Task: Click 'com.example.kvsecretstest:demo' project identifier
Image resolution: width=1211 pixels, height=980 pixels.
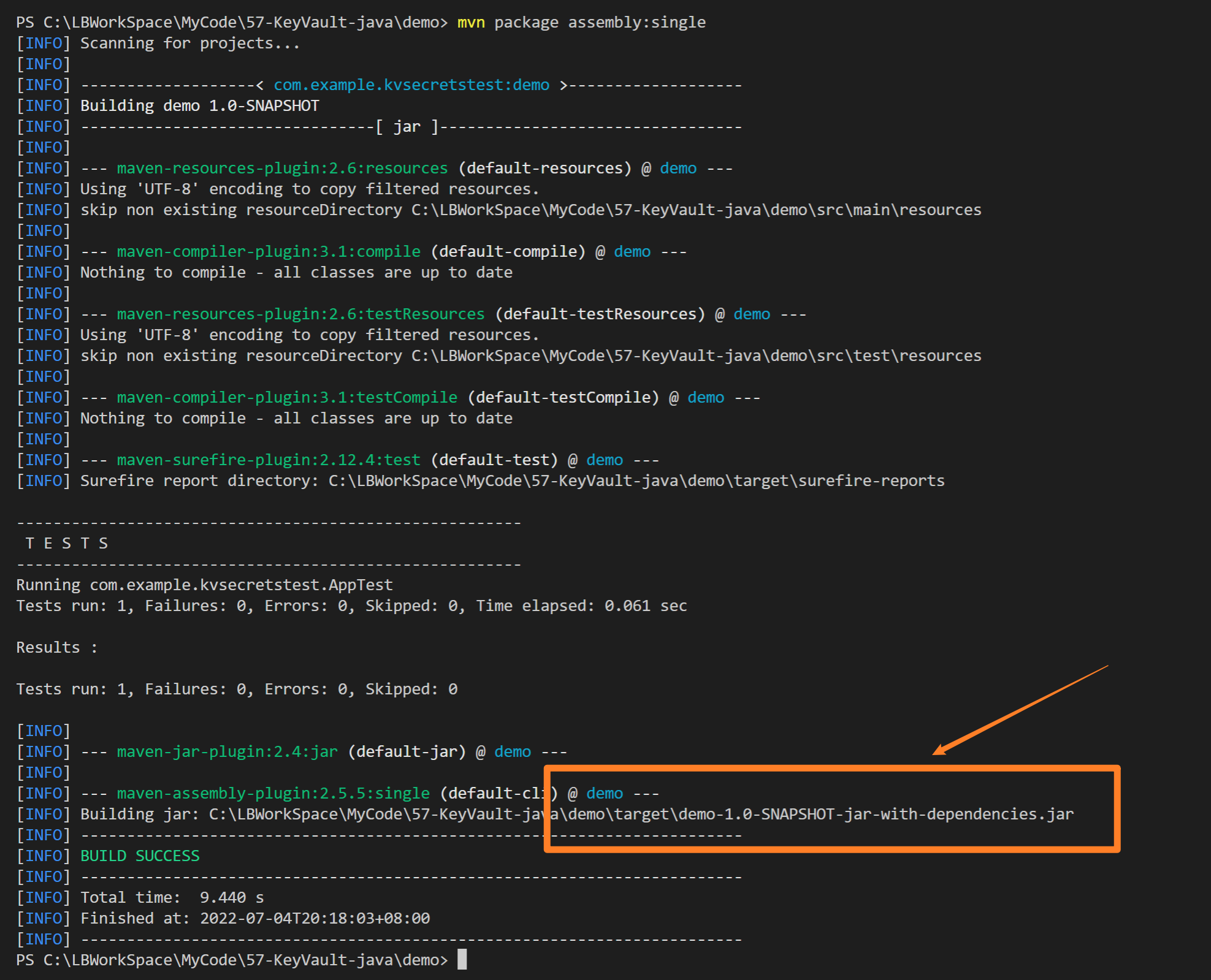Action: click(x=411, y=85)
